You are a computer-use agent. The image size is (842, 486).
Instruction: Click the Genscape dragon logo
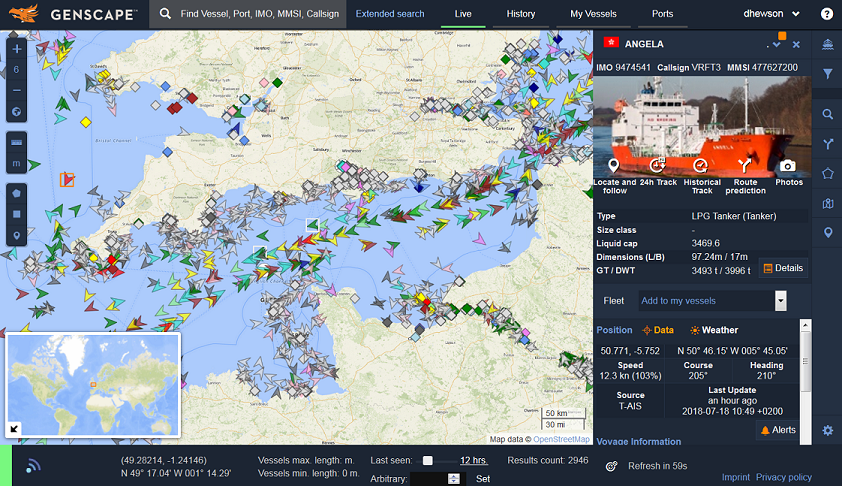(24, 13)
